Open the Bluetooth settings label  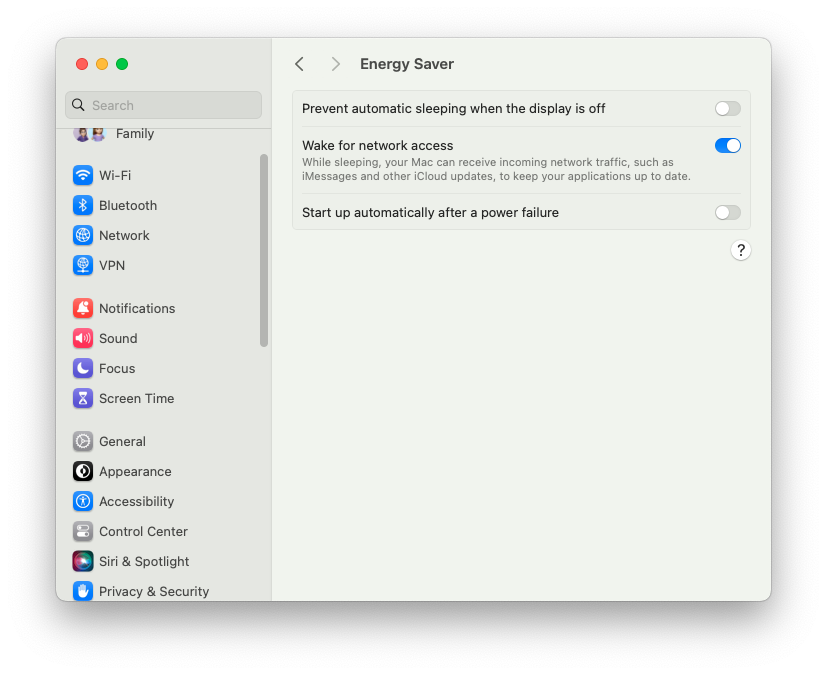[x=128, y=205]
